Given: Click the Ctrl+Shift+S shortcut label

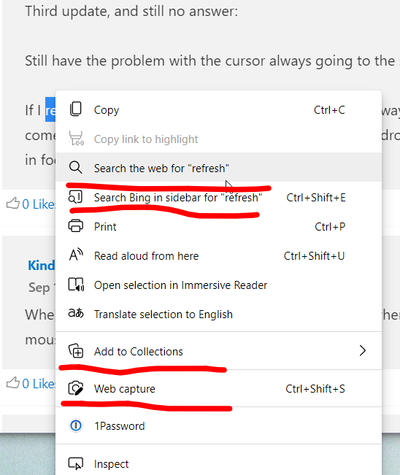Looking at the screenshot, I should click(315, 389).
